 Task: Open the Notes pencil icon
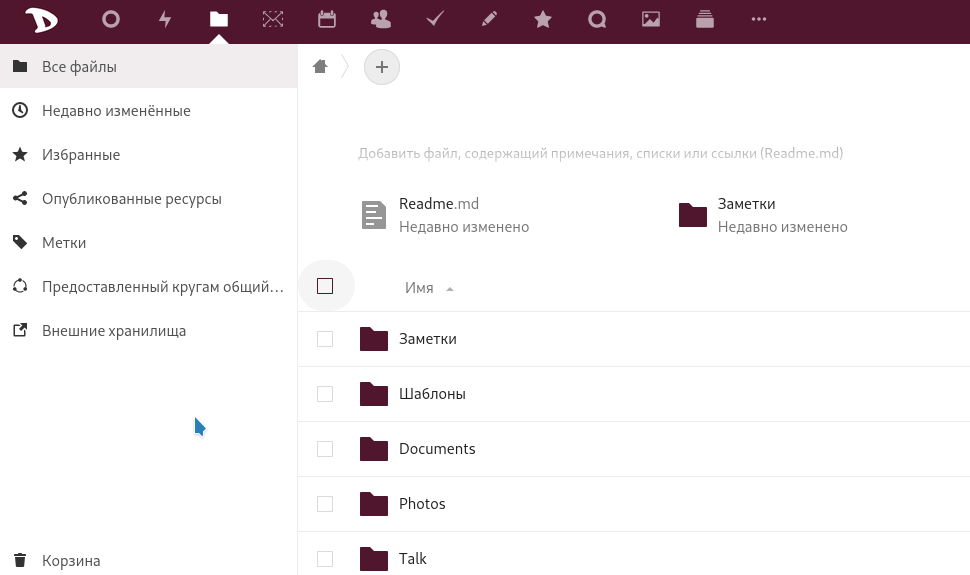[489, 19]
